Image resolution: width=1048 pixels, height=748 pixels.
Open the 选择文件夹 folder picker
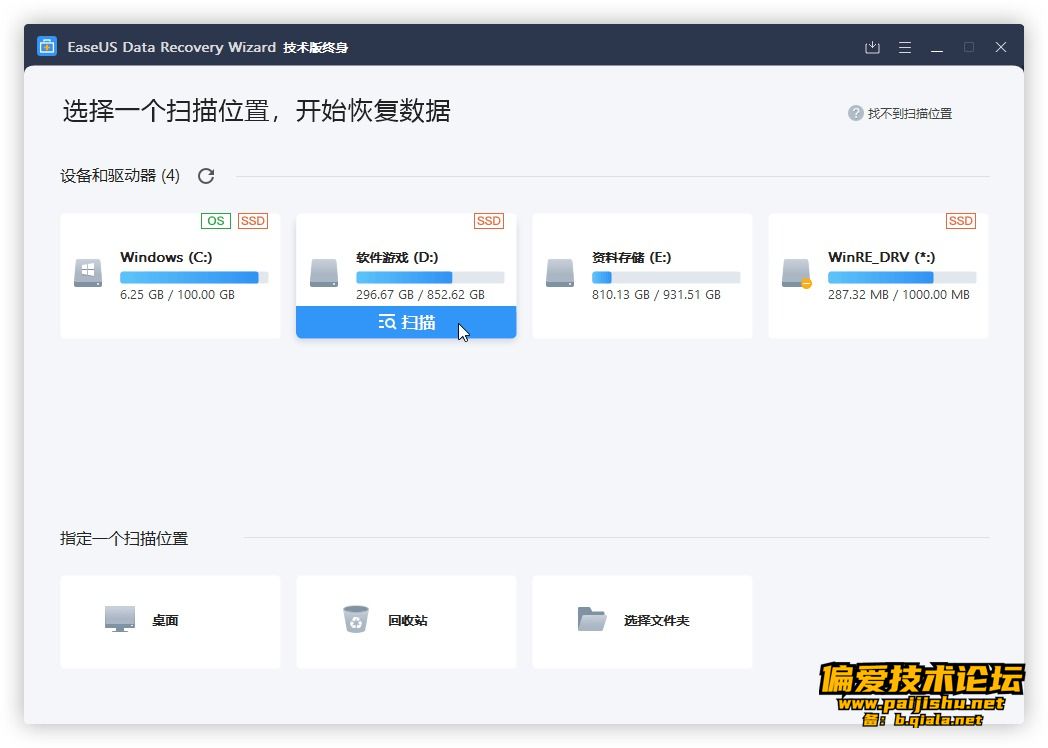click(x=642, y=622)
